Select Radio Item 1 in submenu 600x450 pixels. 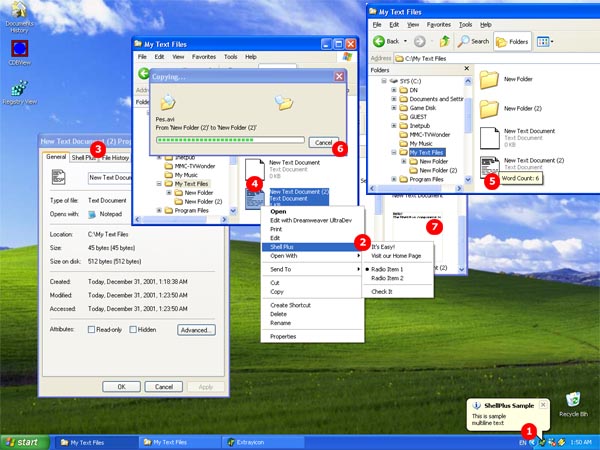397,269
